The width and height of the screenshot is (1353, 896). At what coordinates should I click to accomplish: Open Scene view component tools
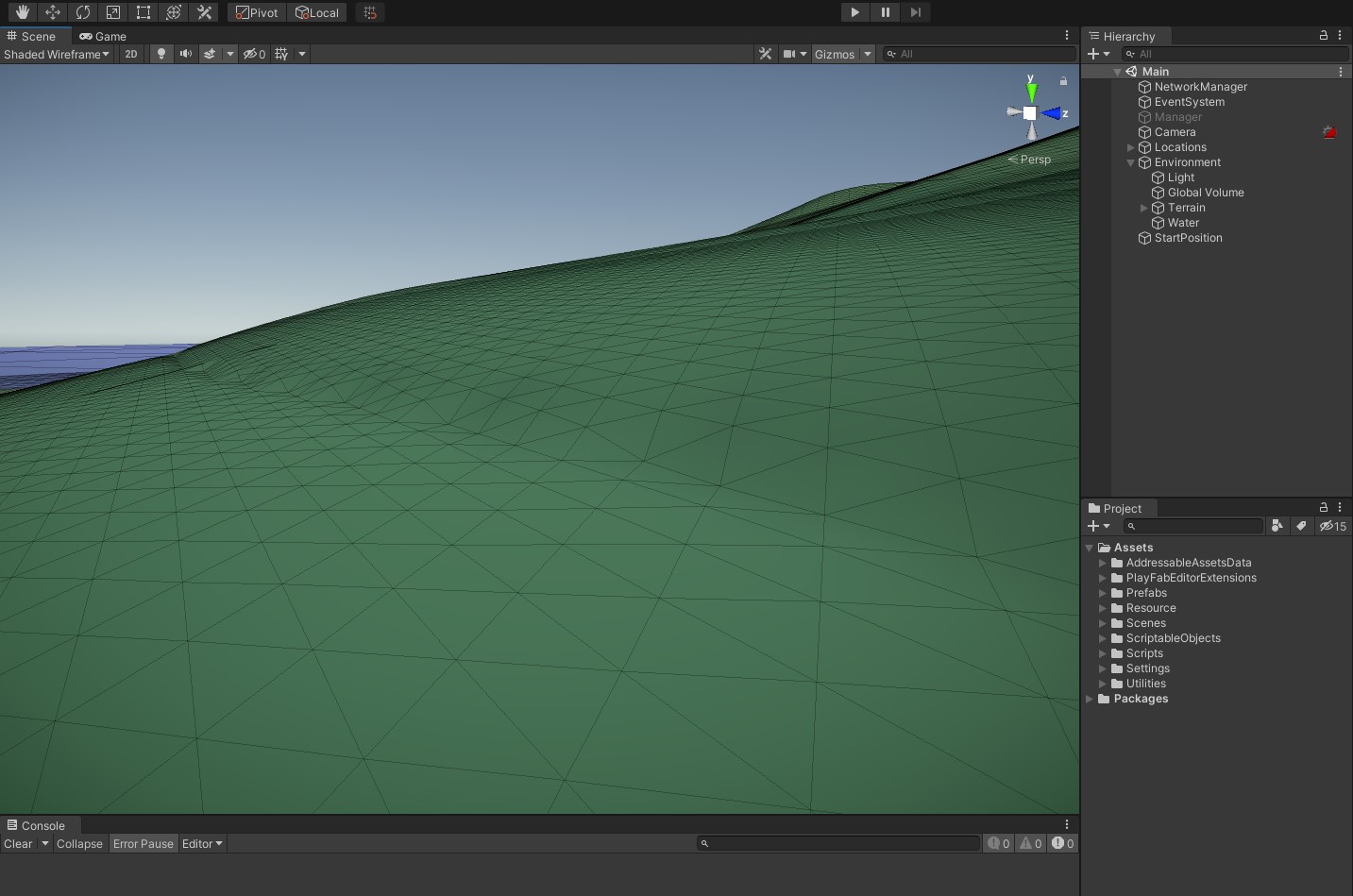click(x=766, y=54)
